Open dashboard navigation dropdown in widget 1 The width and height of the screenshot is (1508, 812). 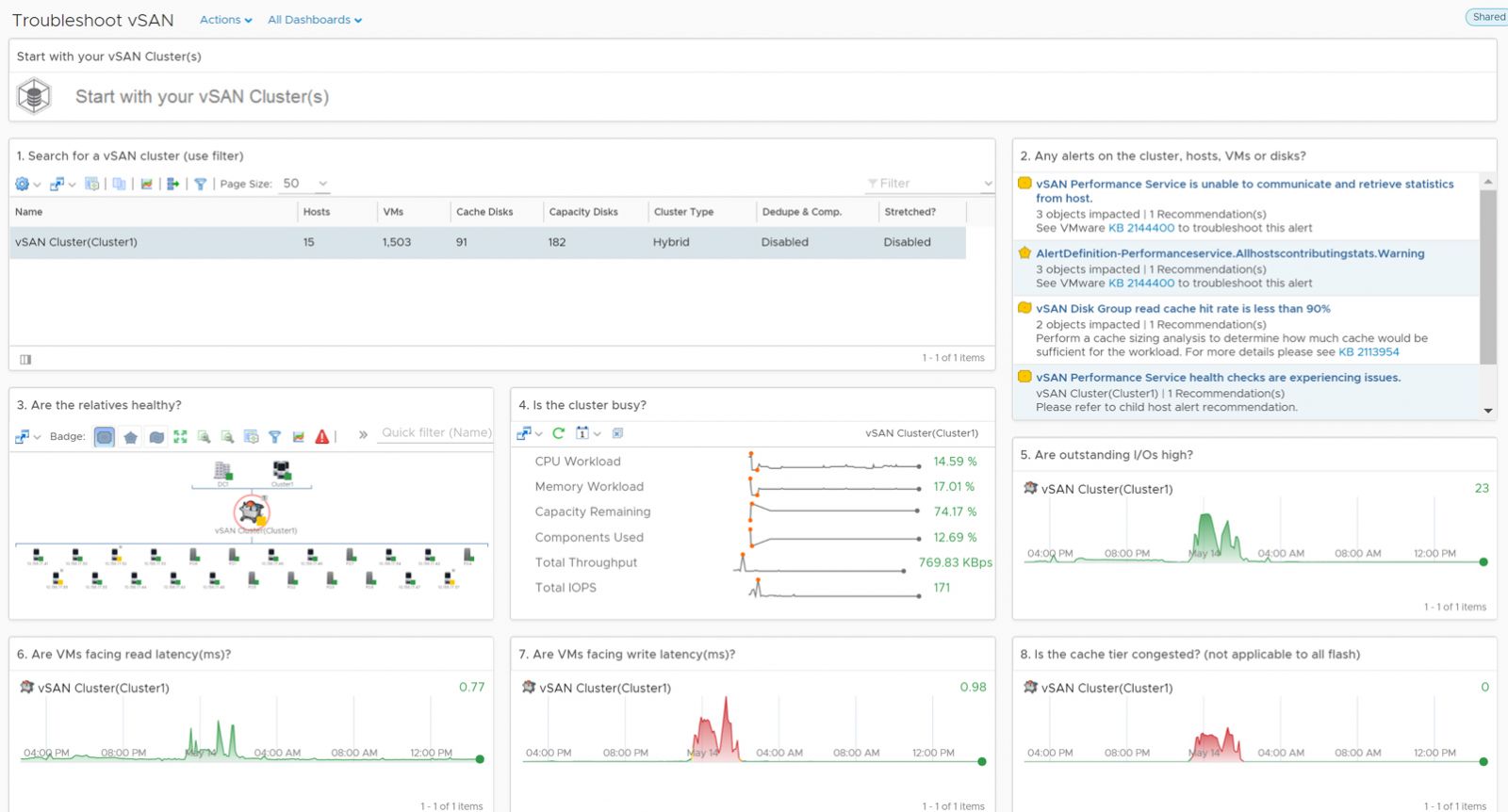(62, 184)
